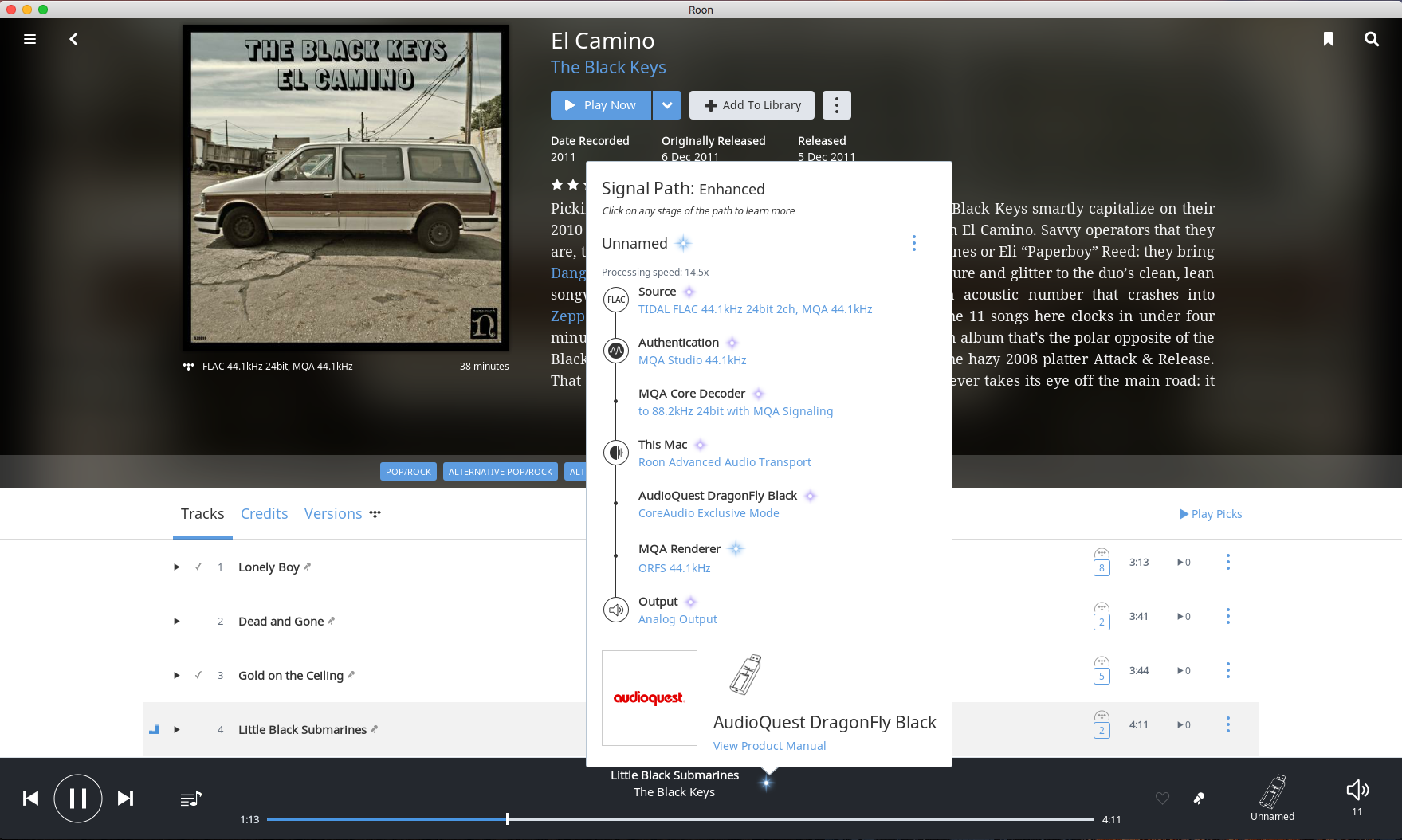Click the Lonely Boy play count

[1184, 563]
